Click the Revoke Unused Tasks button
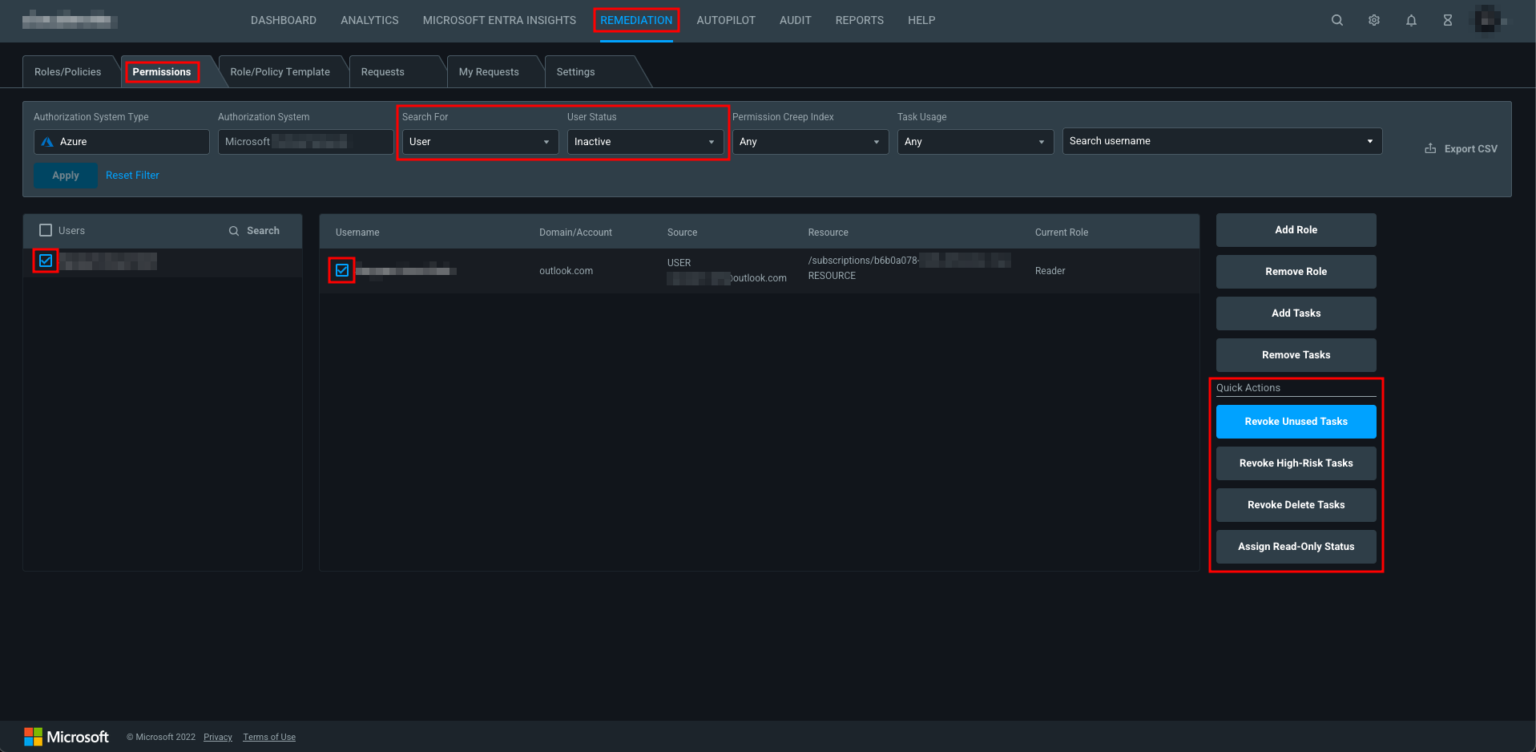This screenshot has width=1536, height=752. pos(1296,421)
